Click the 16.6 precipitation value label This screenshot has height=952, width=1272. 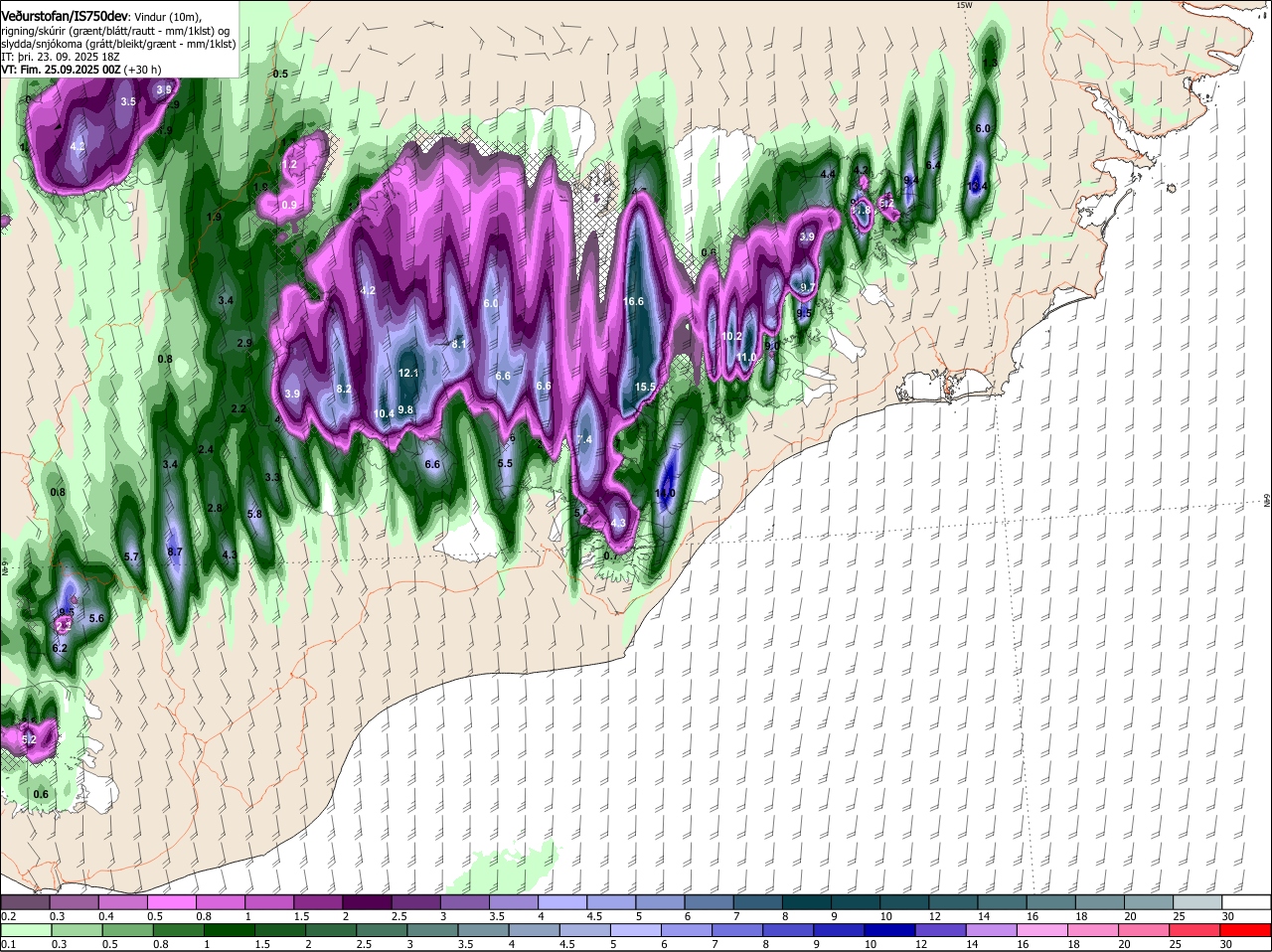(634, 301)
